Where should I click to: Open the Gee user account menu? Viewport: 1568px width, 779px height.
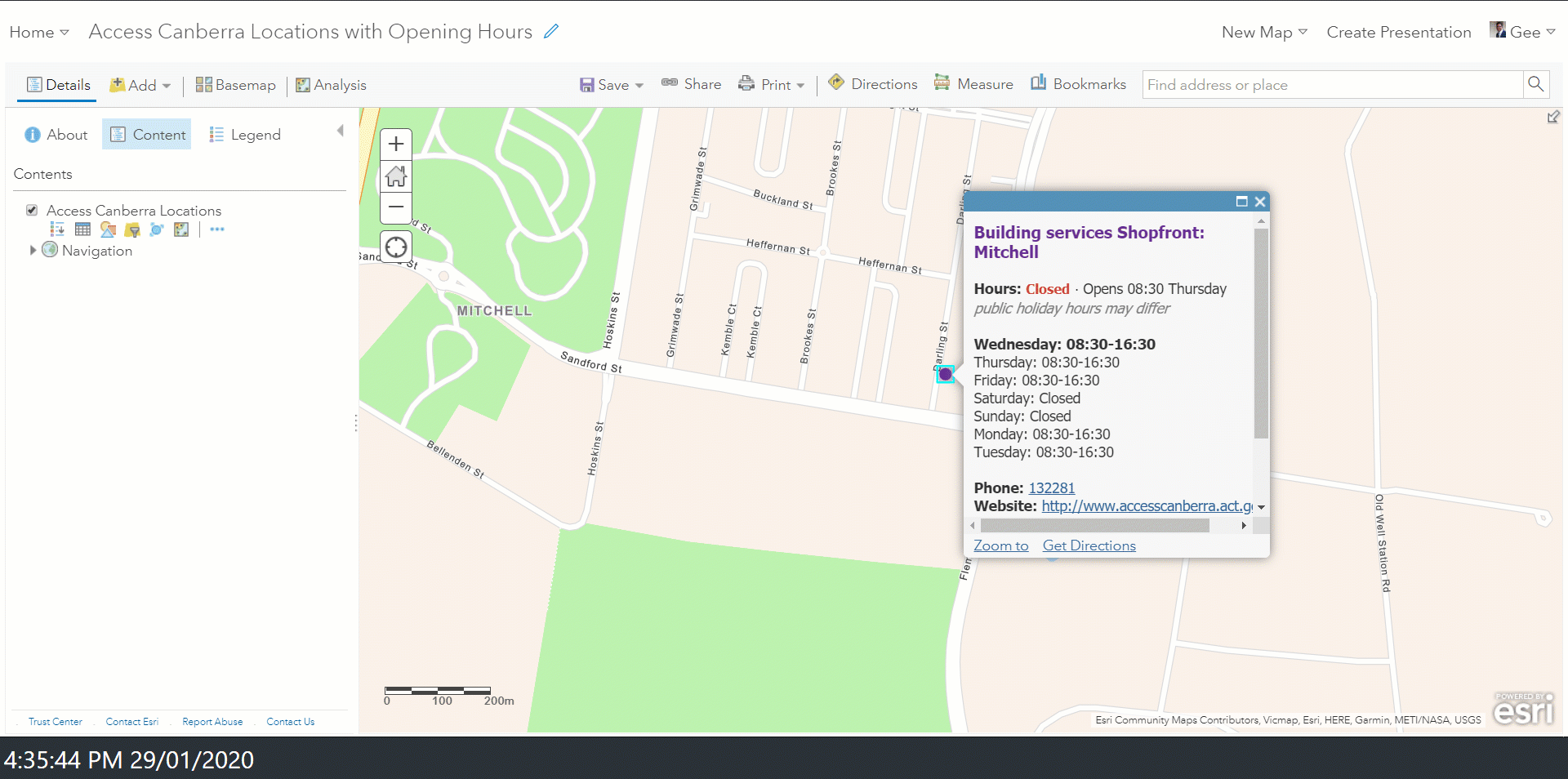tap(1522, 31)
